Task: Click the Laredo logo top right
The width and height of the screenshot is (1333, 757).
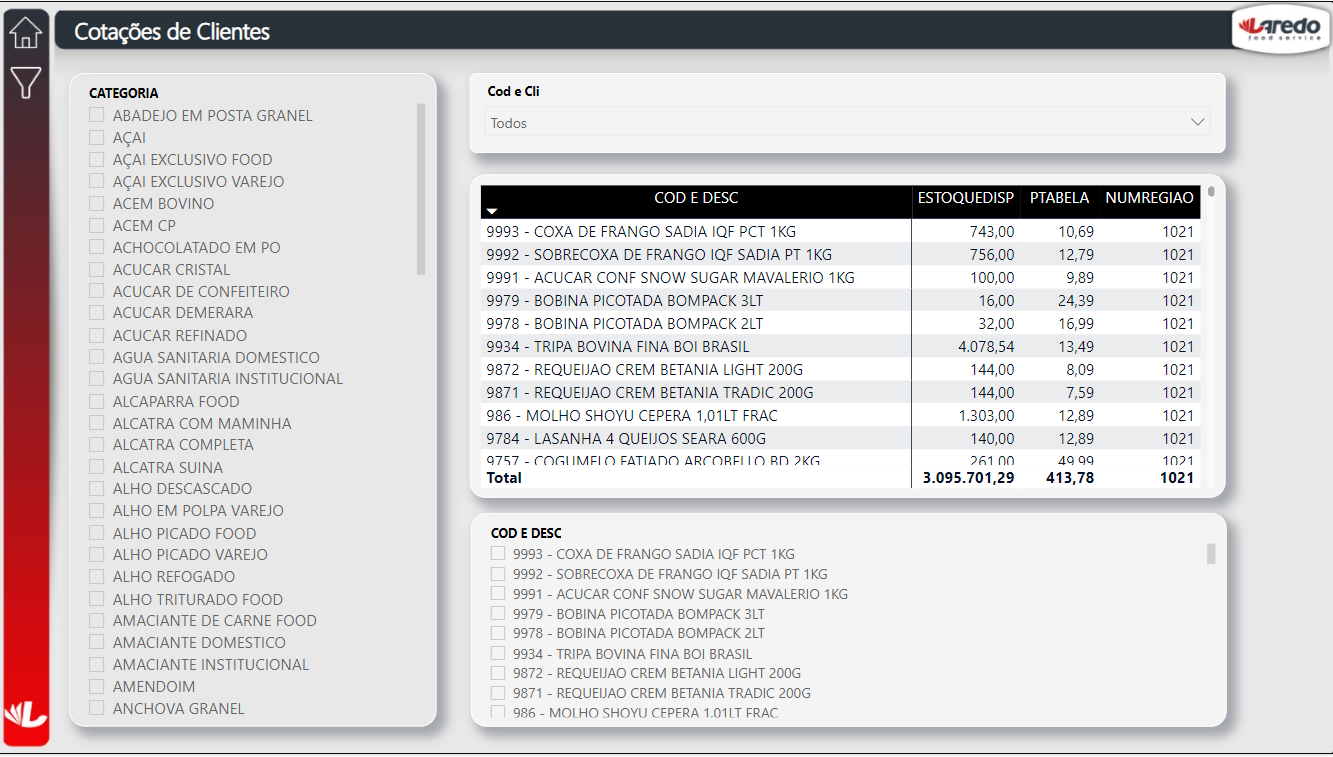Action: (1281, 28)
